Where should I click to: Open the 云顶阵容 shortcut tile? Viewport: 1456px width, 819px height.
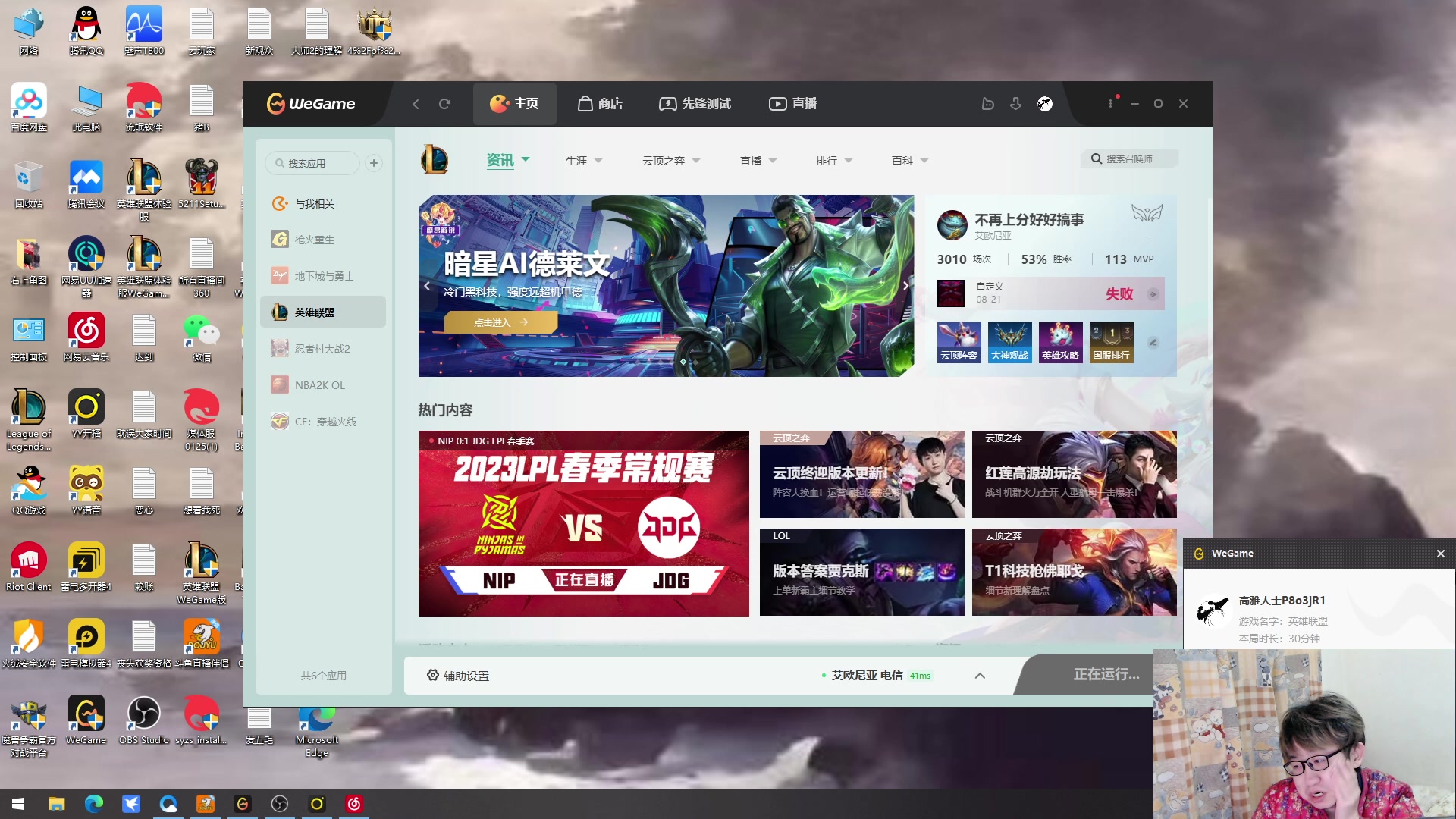pyautogui.click(x=959, y=342)
